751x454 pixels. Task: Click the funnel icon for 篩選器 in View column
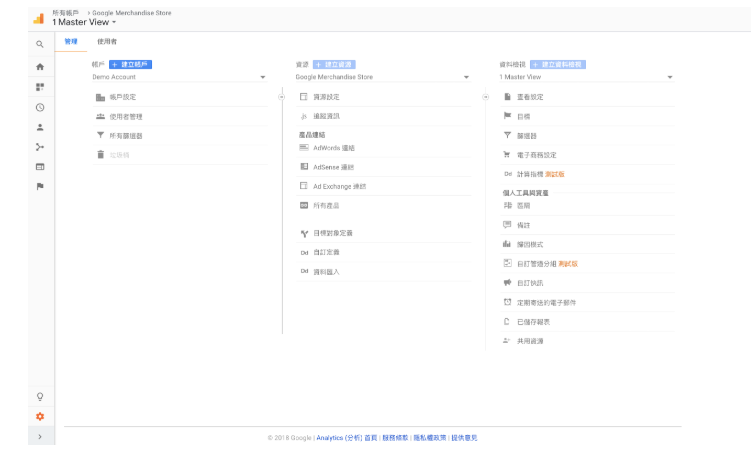[507, 136]
